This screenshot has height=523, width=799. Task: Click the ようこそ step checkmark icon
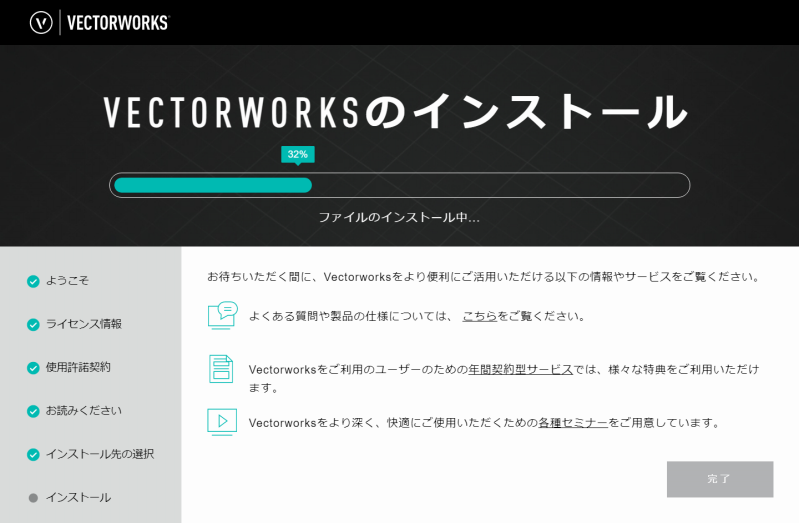[x=33, y=281]
